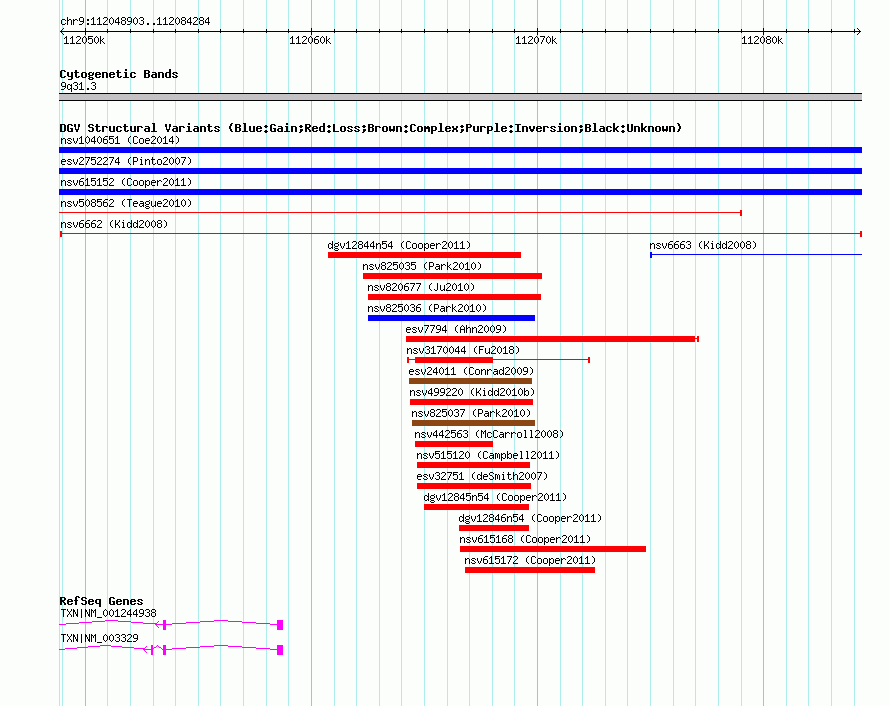Click the 112050k ruler label
The height and width of the screenshot is (706, 890).
[84, 40]
